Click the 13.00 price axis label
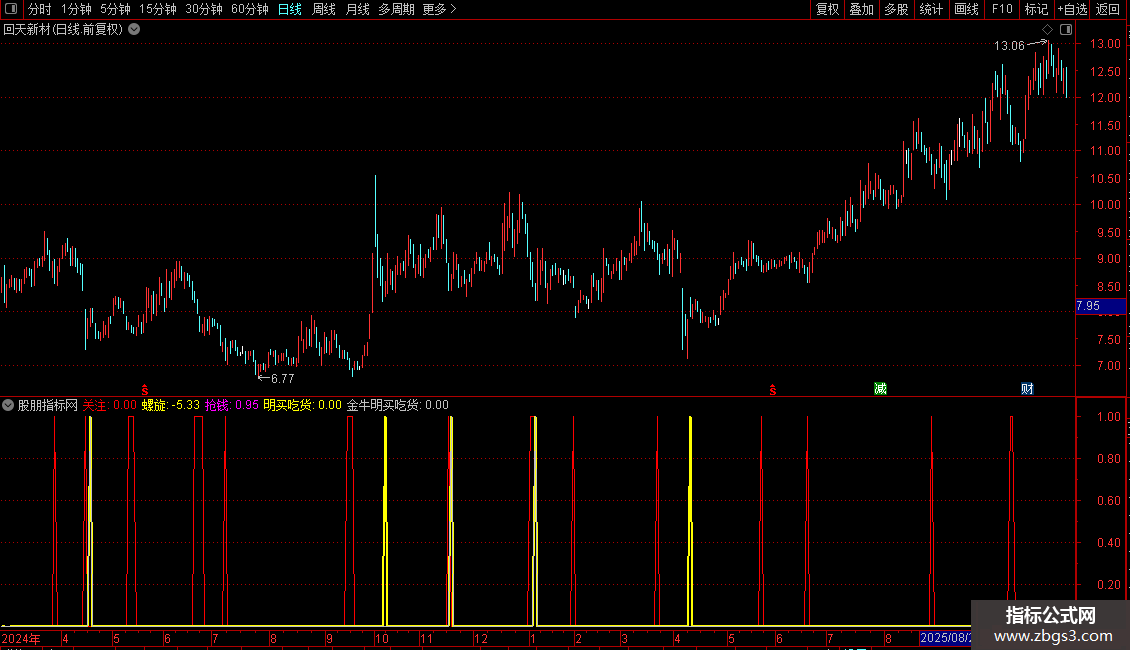This screenshot has height=650, width=1130. point(1105,44)
